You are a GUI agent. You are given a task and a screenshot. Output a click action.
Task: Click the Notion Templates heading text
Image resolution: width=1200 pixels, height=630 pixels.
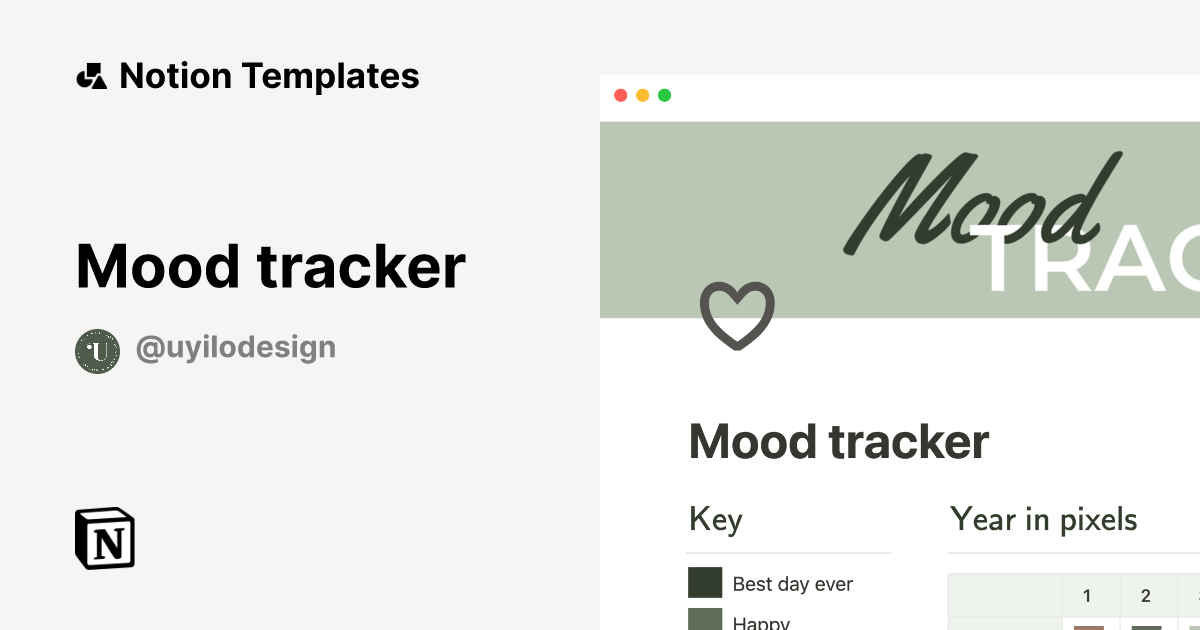[269, 76]
